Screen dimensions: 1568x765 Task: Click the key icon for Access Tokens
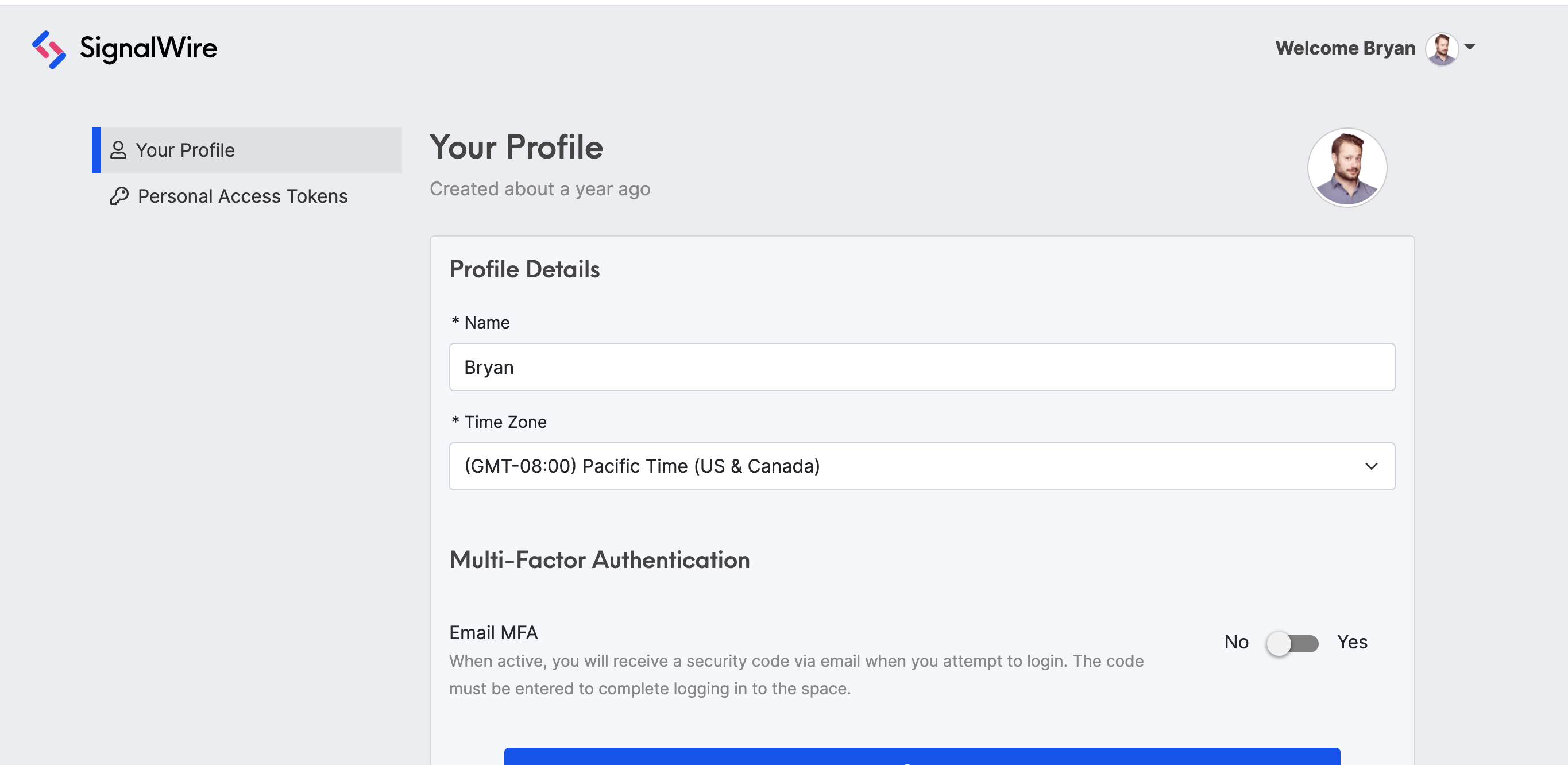coord(119,196)
